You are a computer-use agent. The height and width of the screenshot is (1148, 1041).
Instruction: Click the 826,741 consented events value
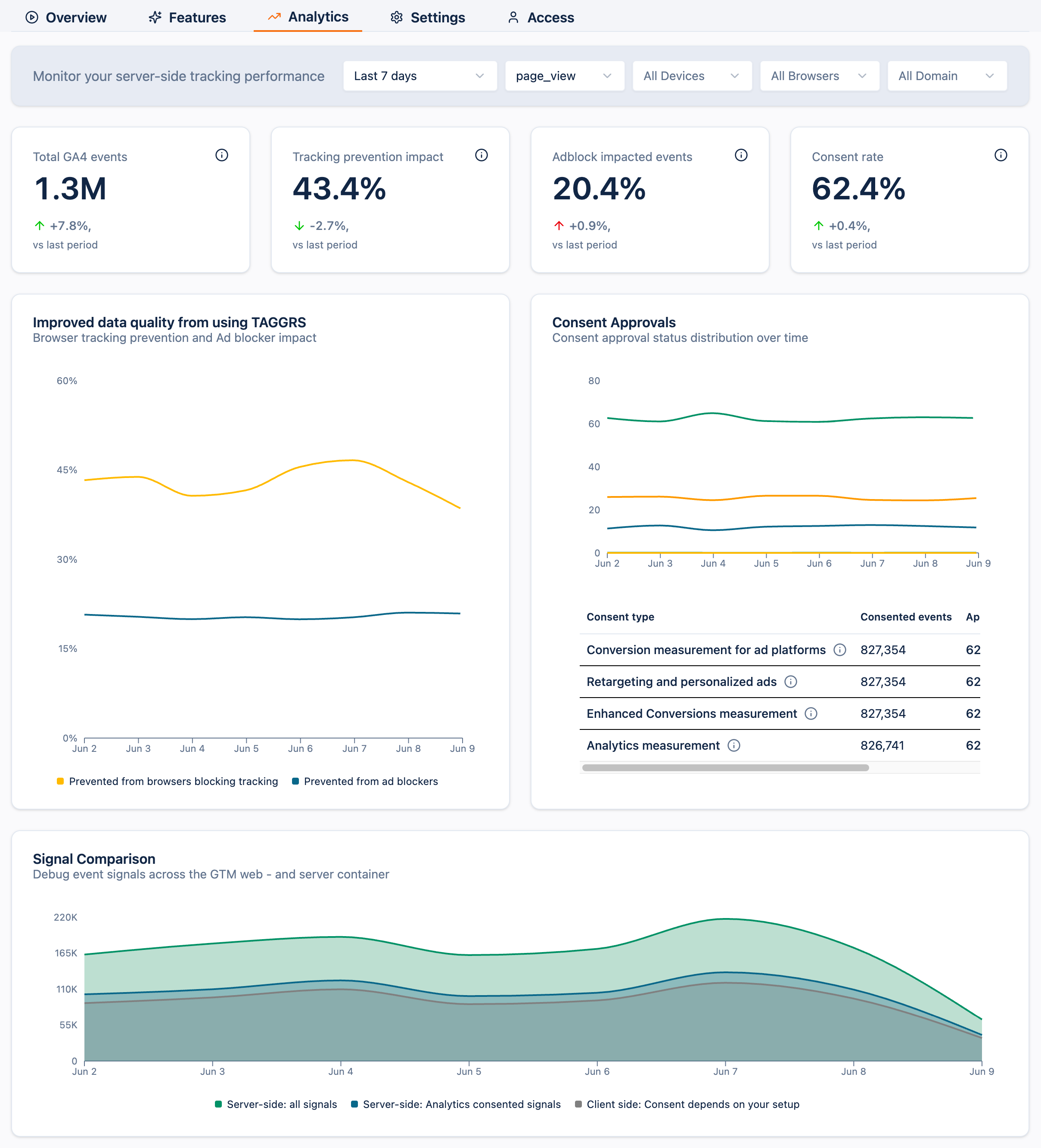click(882, 745)
